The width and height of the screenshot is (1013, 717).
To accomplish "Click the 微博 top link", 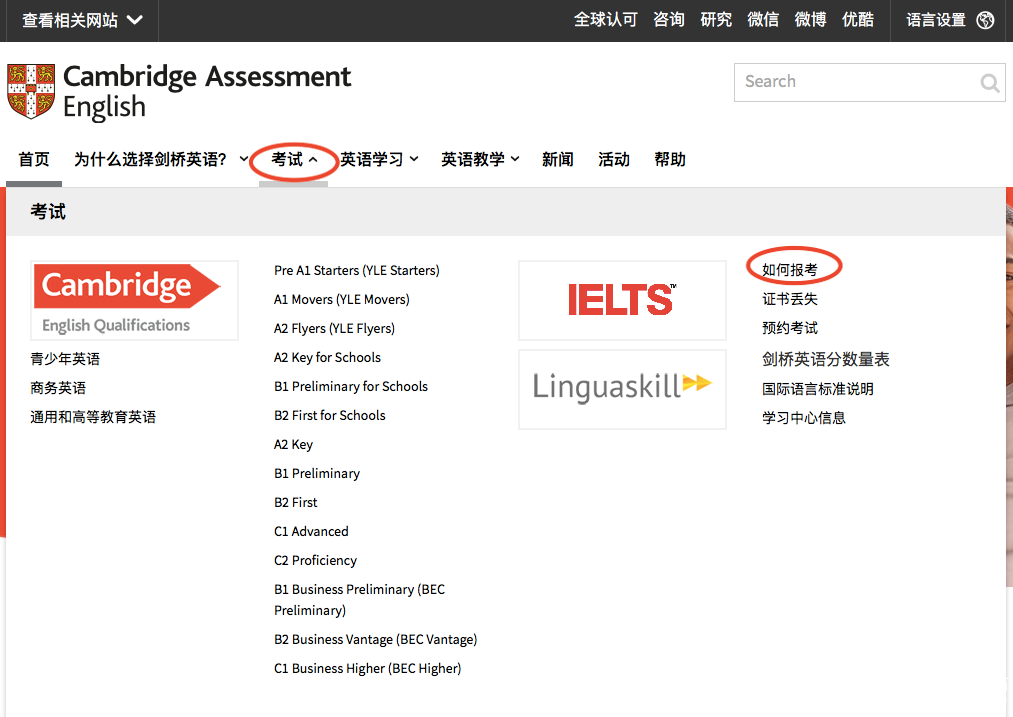I will 810,20.
